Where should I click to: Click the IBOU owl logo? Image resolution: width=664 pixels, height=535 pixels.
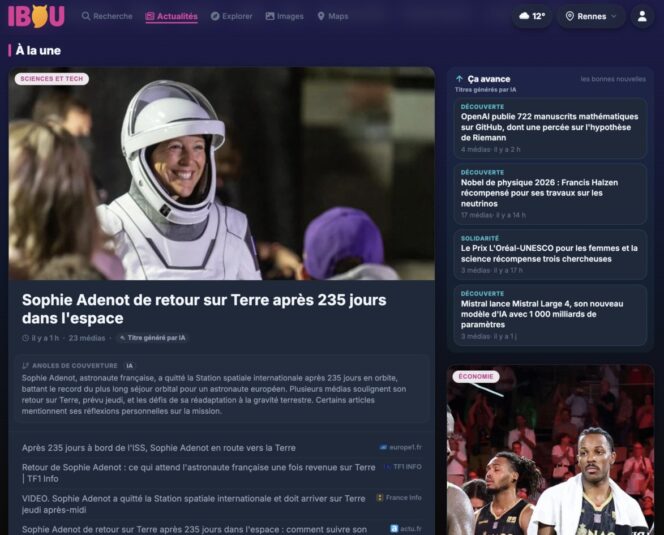[x=36, y=16]
